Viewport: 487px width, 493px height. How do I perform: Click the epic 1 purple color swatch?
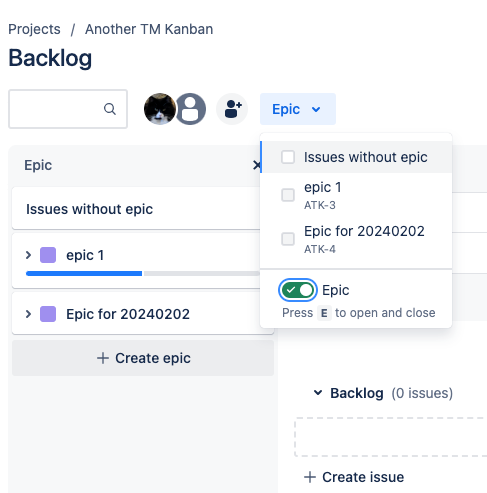tap(48, 255)
